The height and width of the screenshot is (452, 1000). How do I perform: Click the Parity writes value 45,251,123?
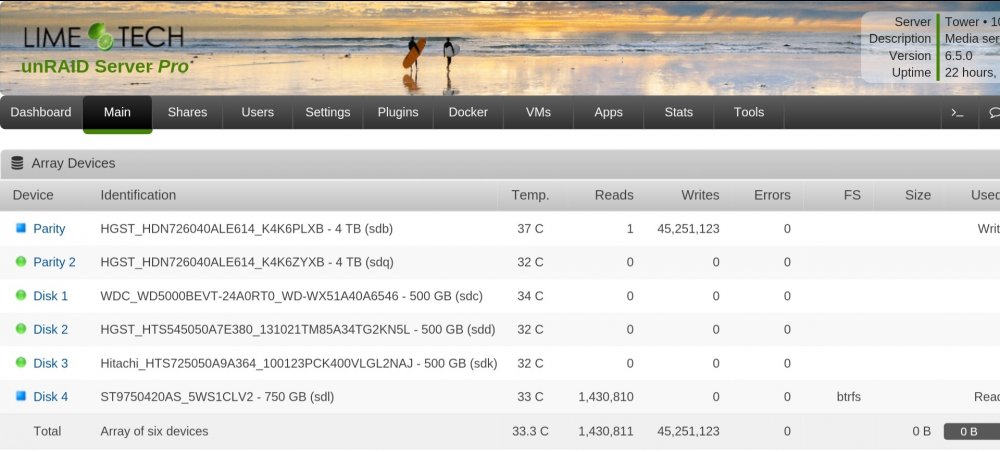[688, 228]
